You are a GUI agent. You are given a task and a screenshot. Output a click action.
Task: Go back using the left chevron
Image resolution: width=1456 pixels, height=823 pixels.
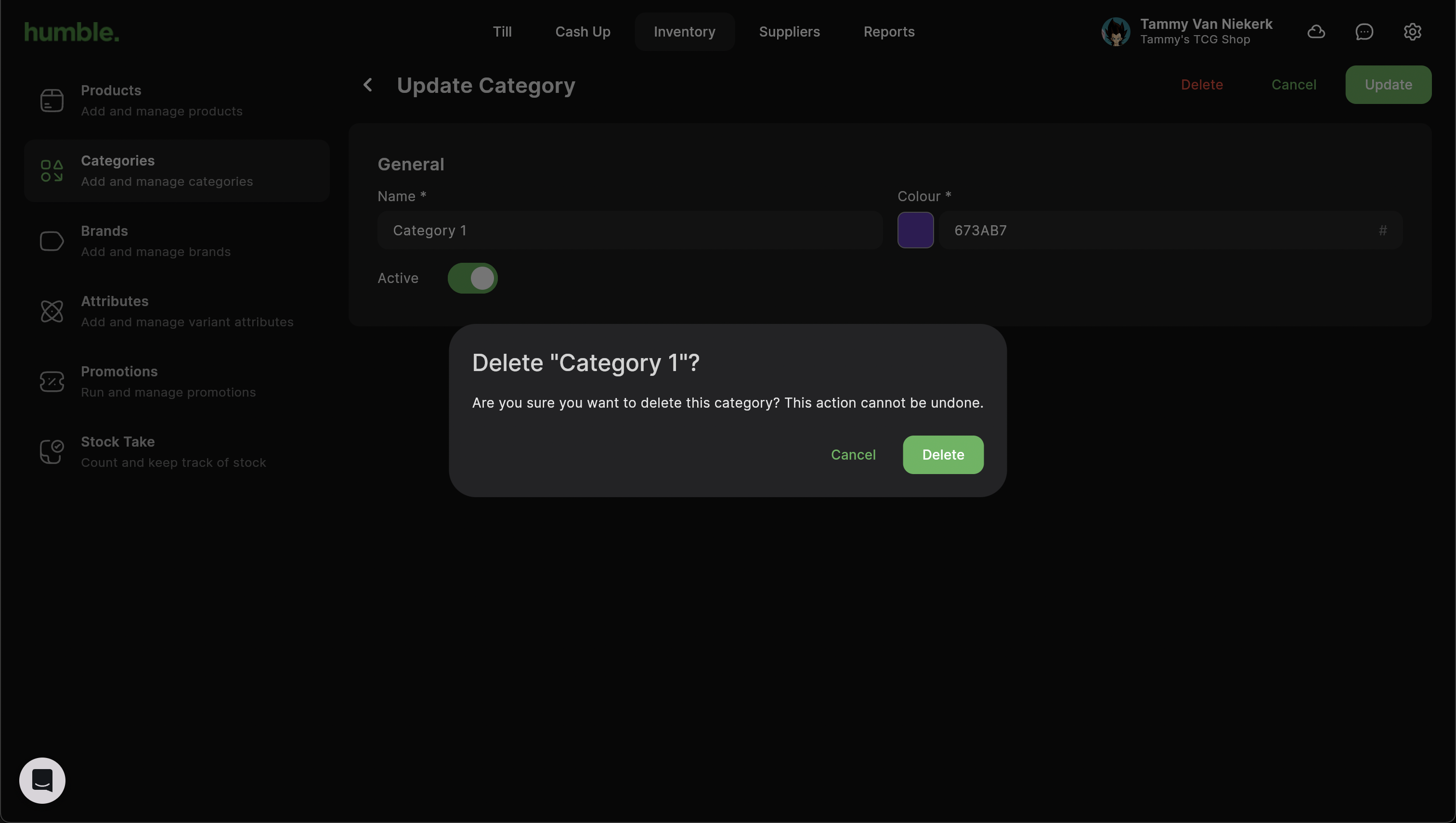click(x=368, y=85)
